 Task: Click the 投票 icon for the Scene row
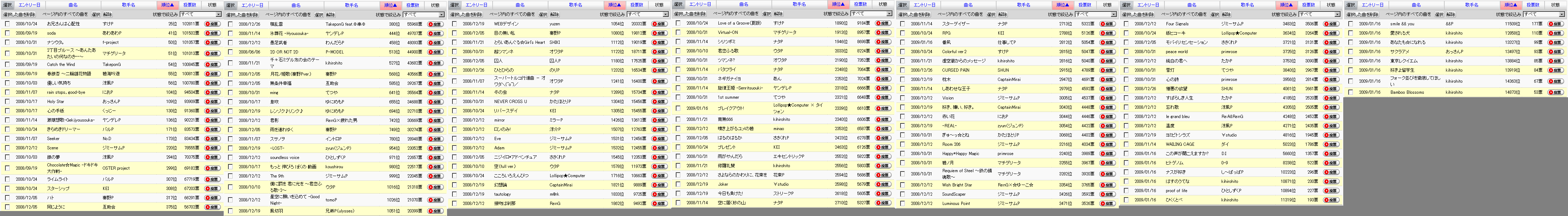pyautogui.click(x=212, y=148)
